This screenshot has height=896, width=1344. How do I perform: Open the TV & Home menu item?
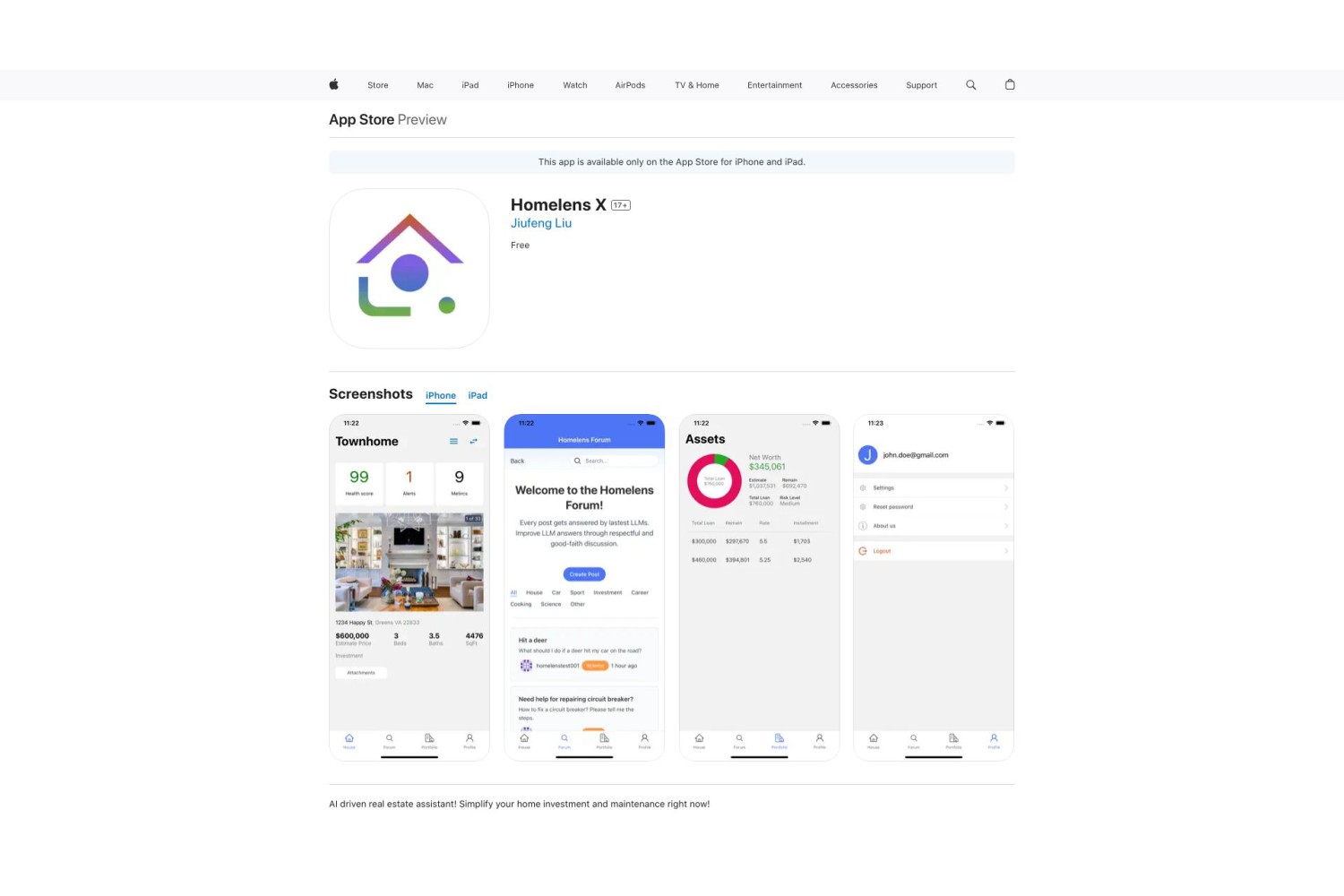697,85
